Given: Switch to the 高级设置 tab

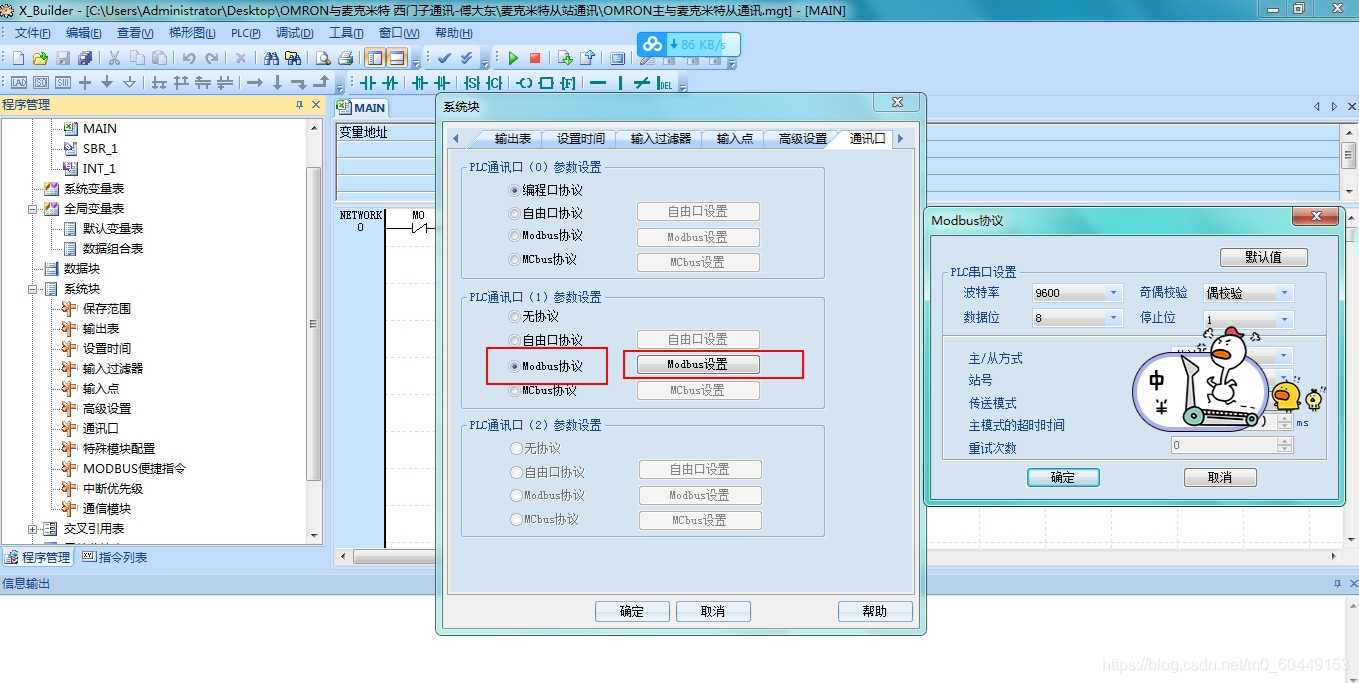Looking at the screenshot, I should pyautogui.click(x=803, y=139).
